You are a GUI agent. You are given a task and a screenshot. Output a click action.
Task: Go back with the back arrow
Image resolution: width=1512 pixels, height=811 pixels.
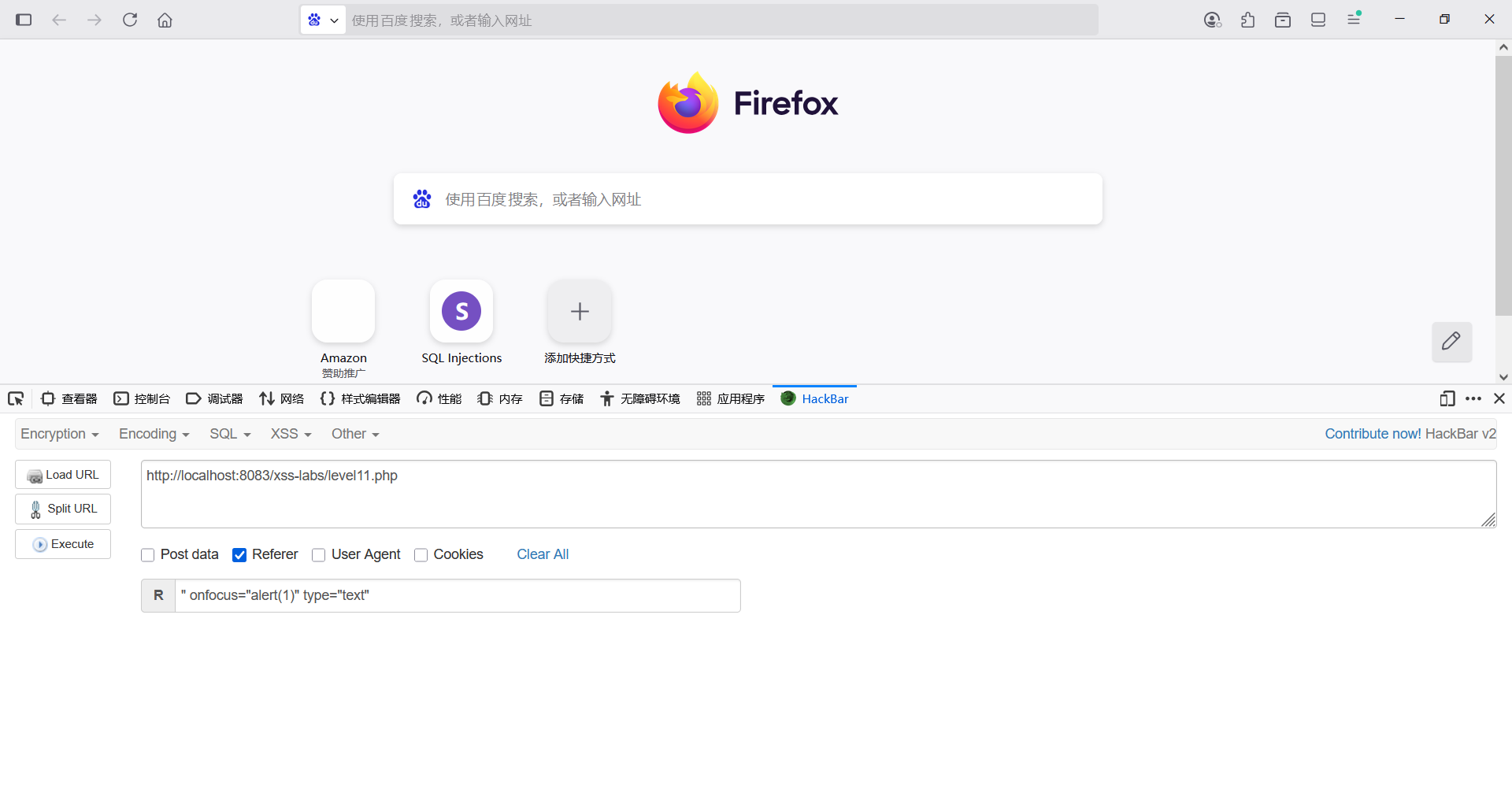click(x=59, y=20)
